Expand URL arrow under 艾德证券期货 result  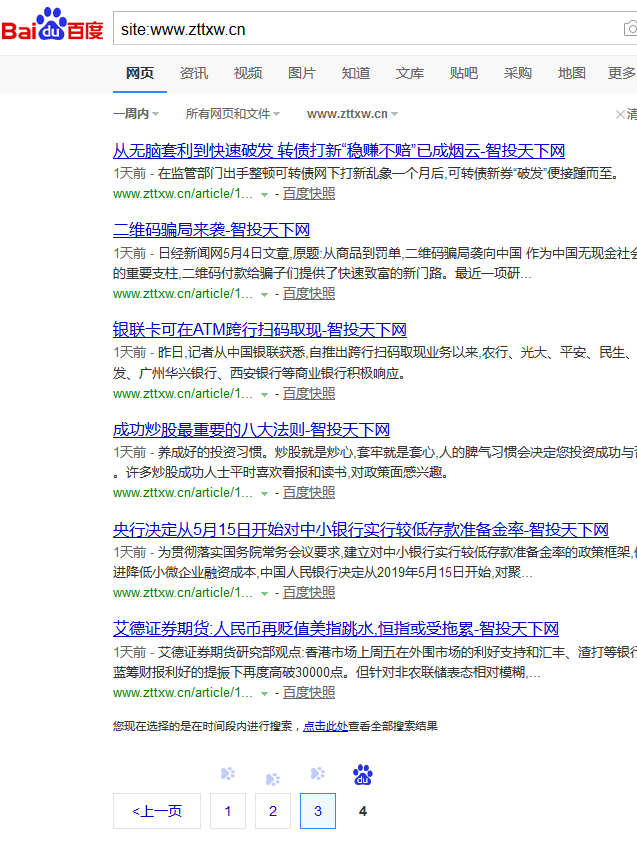(x=264, y=694)
